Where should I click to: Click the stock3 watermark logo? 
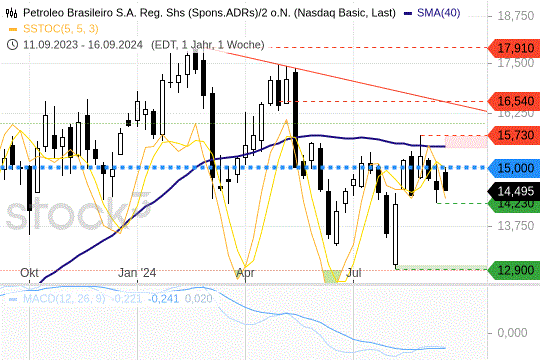tap(78, 212)
